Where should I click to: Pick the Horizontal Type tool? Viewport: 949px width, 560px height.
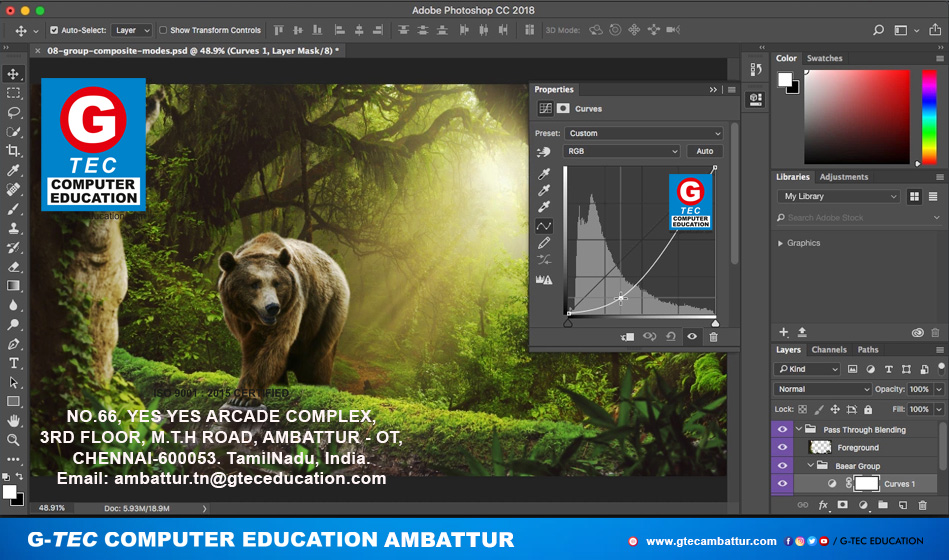click(14, 363)
